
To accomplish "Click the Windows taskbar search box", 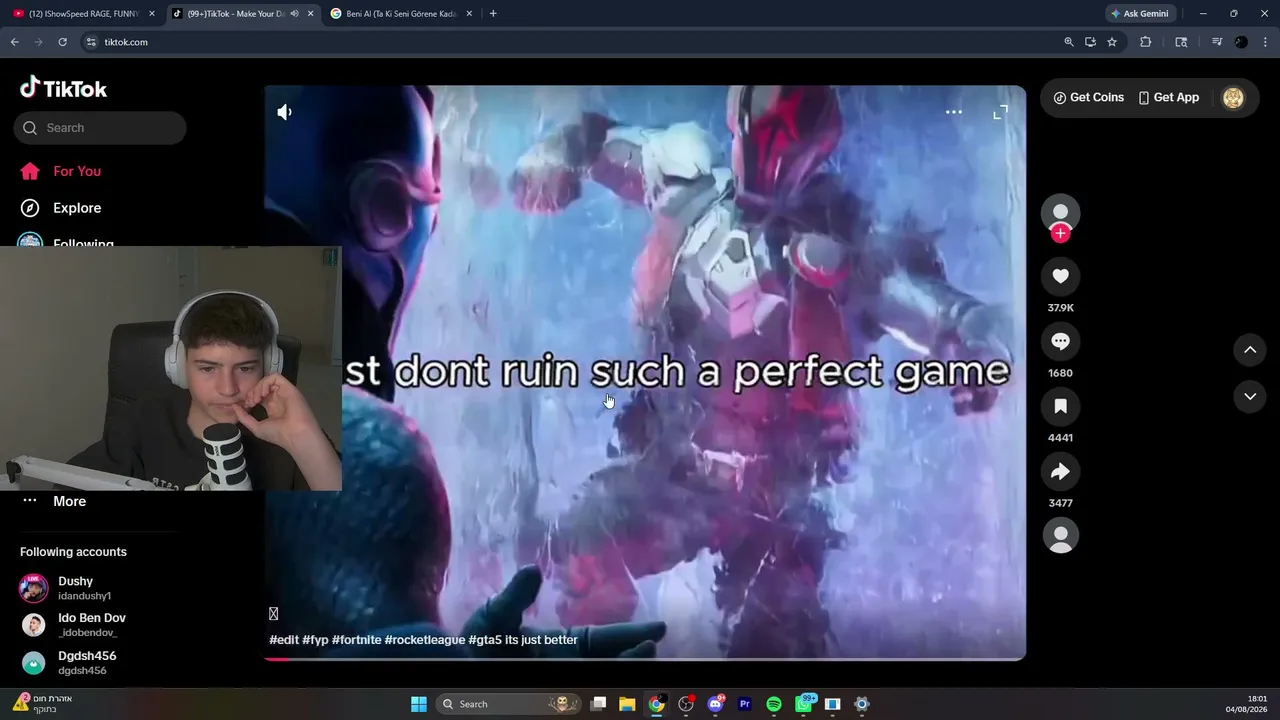I will point(509,704).
